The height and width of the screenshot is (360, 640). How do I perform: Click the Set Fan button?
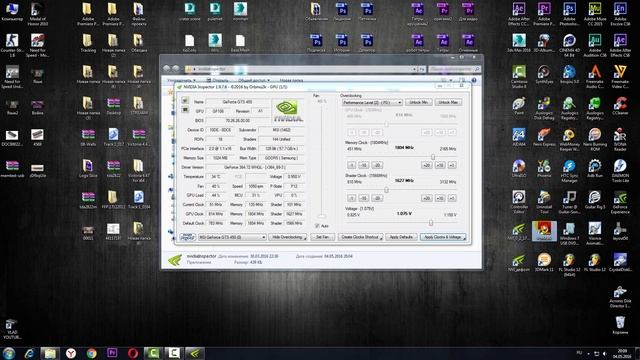[x=322, y=237]
